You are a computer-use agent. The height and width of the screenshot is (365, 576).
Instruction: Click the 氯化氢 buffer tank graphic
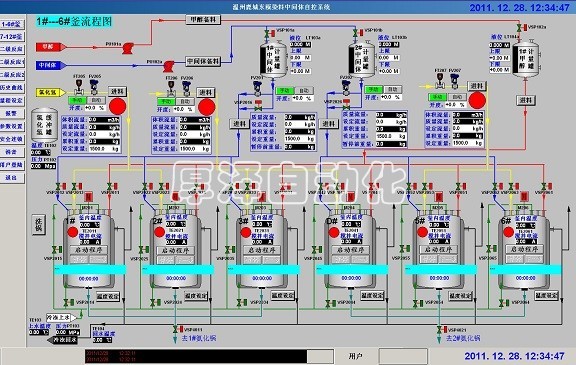pyautogui.click(x=44, y=125)
